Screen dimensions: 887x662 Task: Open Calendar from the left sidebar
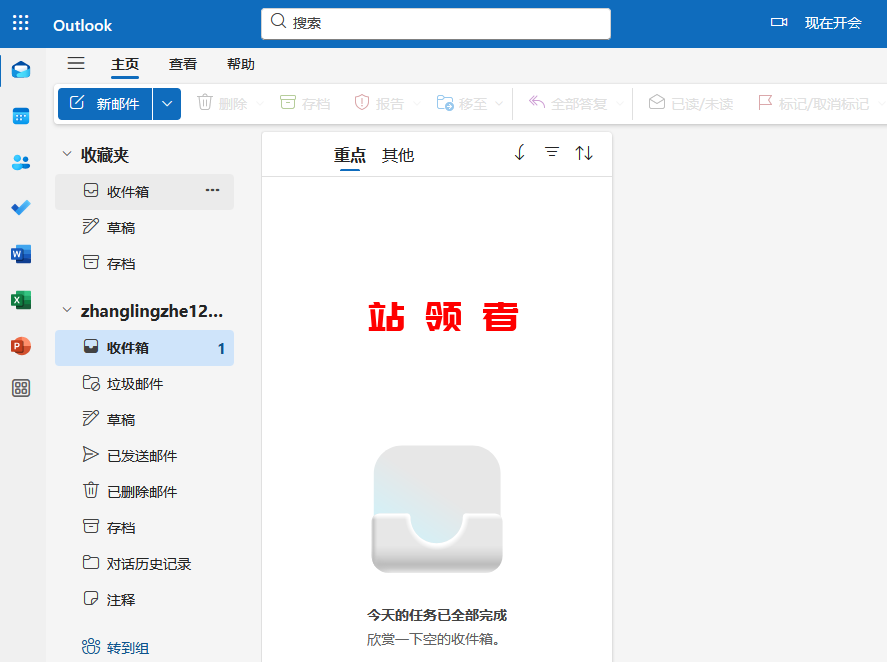(21, 116)
